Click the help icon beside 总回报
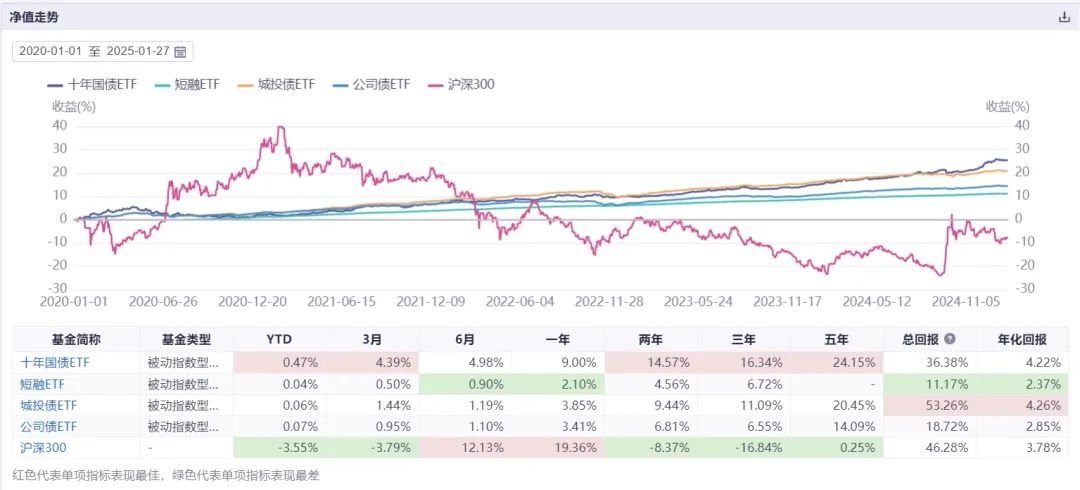Viewport: 1080px width, 490px height. [949, 339]
